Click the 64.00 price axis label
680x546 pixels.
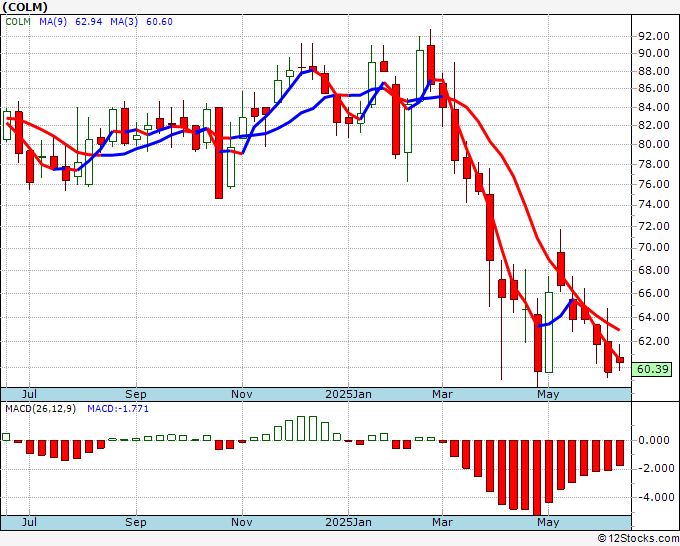click(654, 317)
